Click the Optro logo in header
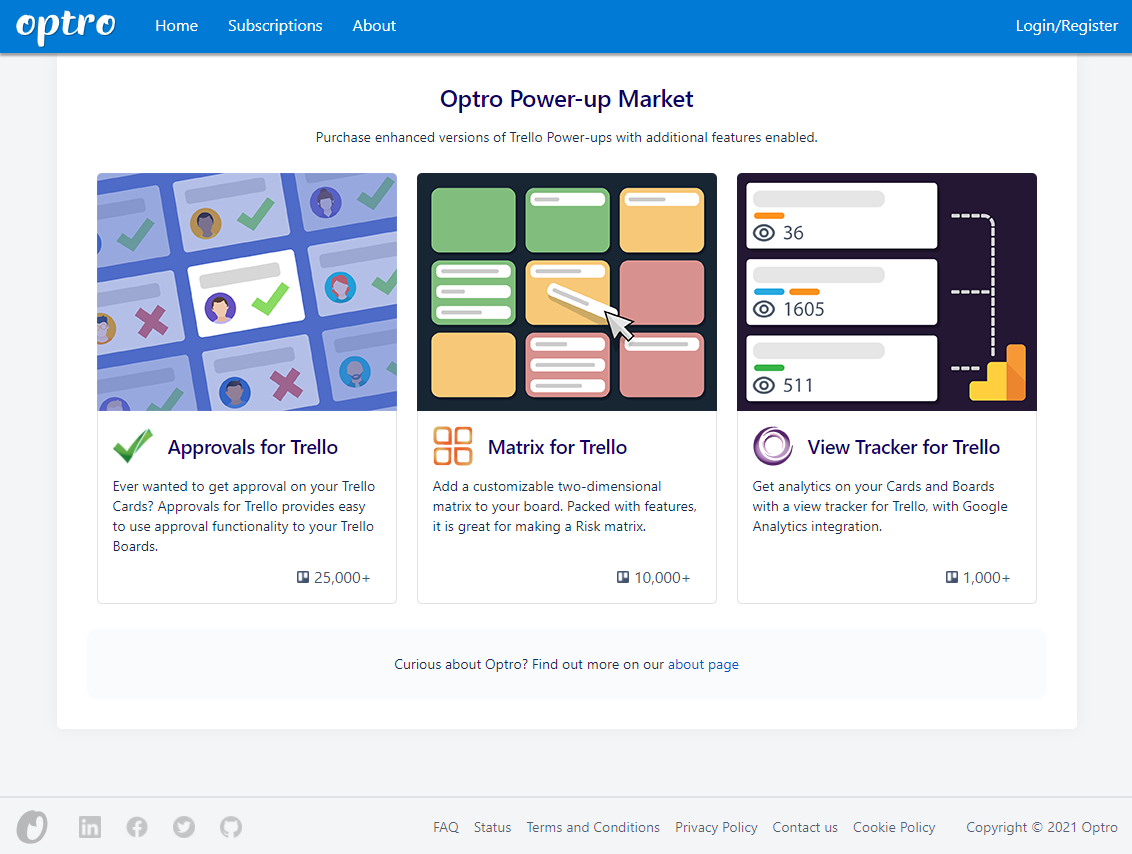The width and height of the screenshot is (1132, 854). click(x=66, y=26)
